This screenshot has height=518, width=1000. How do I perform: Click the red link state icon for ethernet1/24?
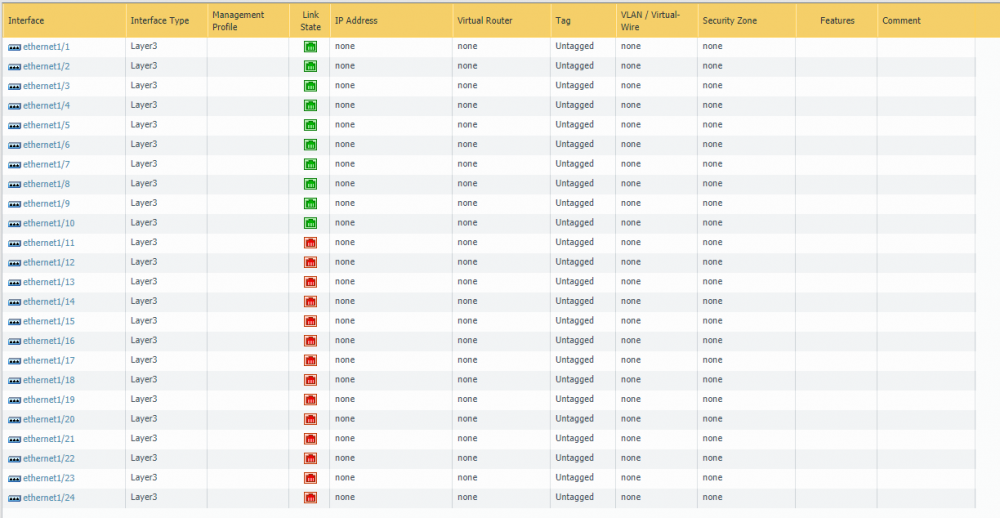pyautogui.click(x=311, y=498)
